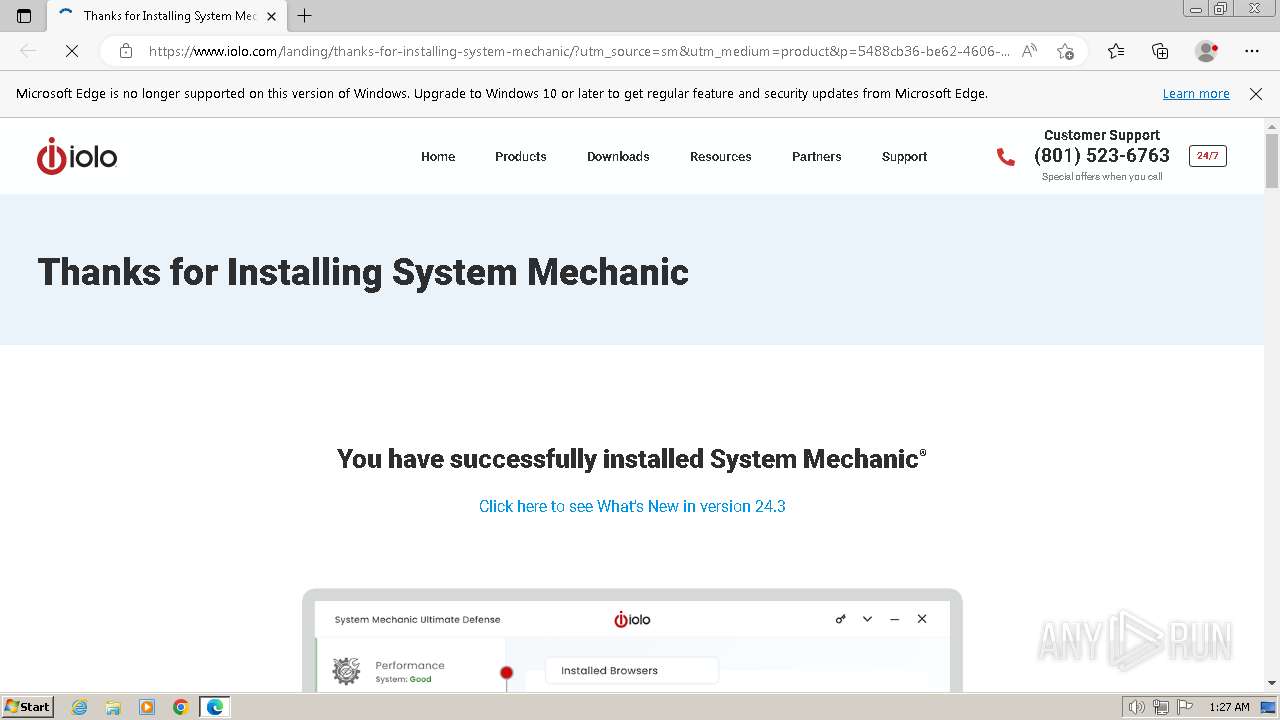Click the Thanks for Installing System Mechanic heading
1280x720 pixels.
pyautogui.click(x=363, y=272)
